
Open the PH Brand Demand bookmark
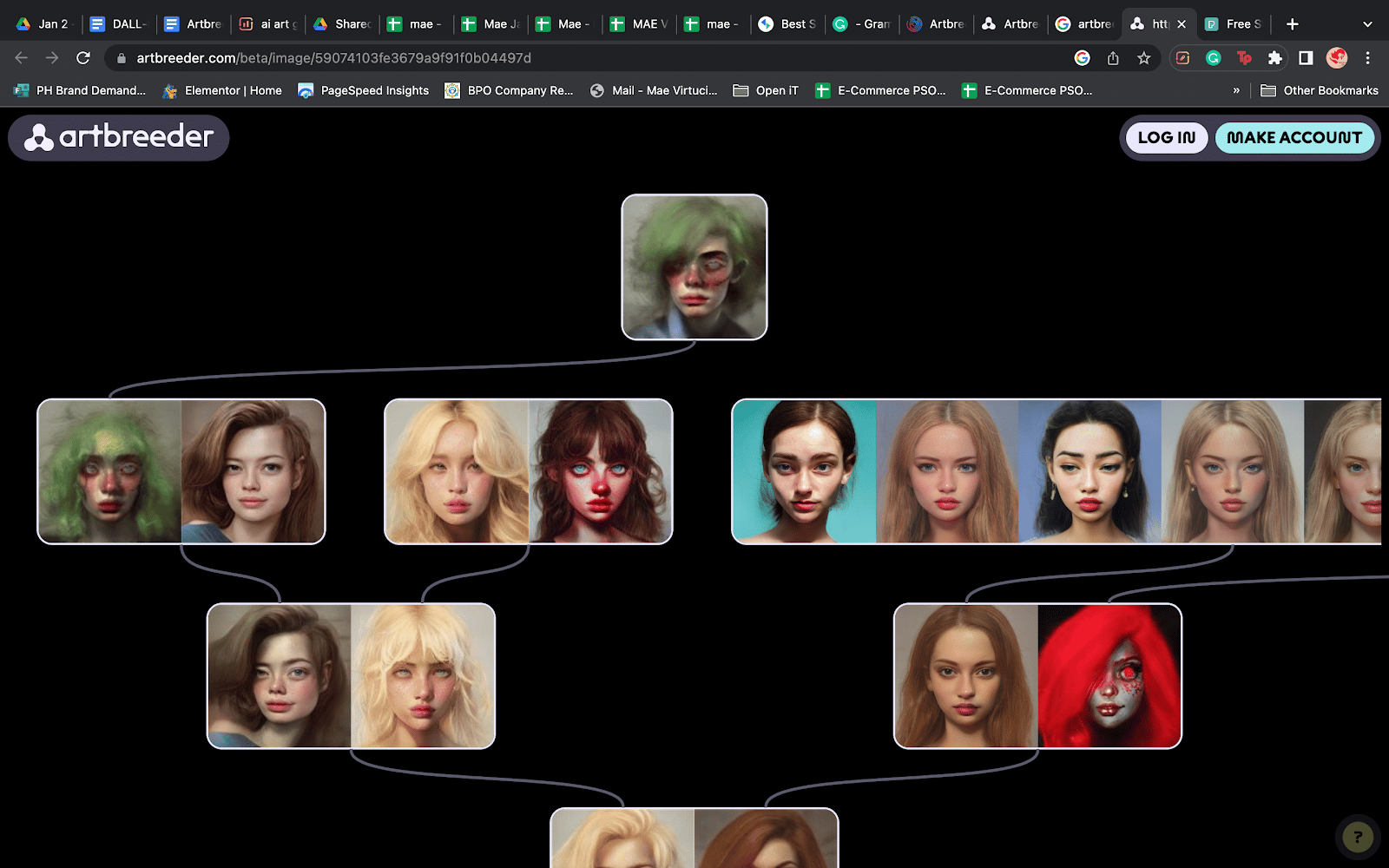pos(80,90)
